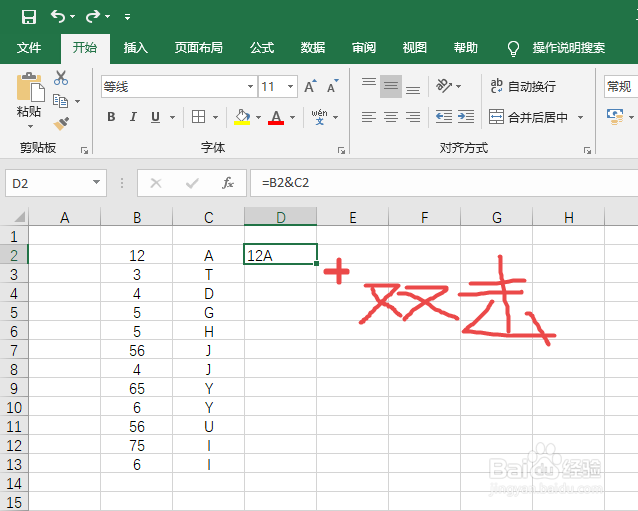Image resolution: width=638 pixels, height=511 pixels.
Task: Decrease cell indent
Action: tap(444, 117)
